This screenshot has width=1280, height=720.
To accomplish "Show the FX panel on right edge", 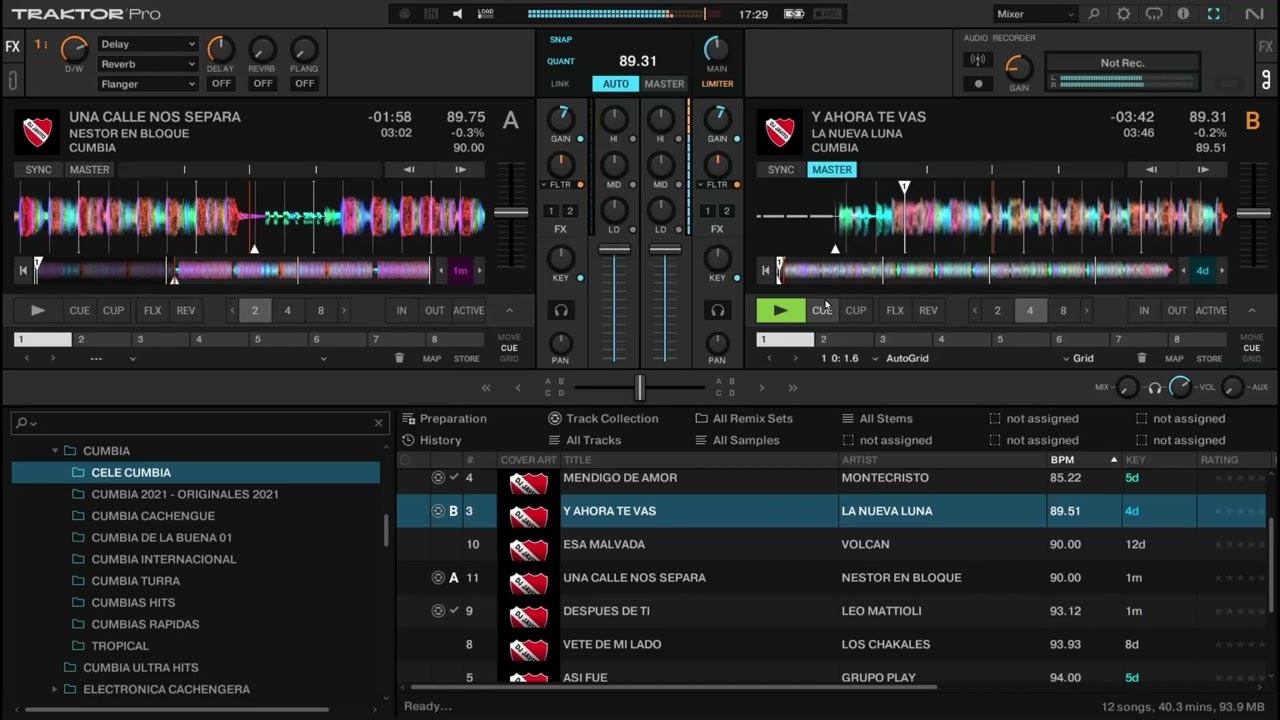I will pyautogui.click(x=1266, y=47).
